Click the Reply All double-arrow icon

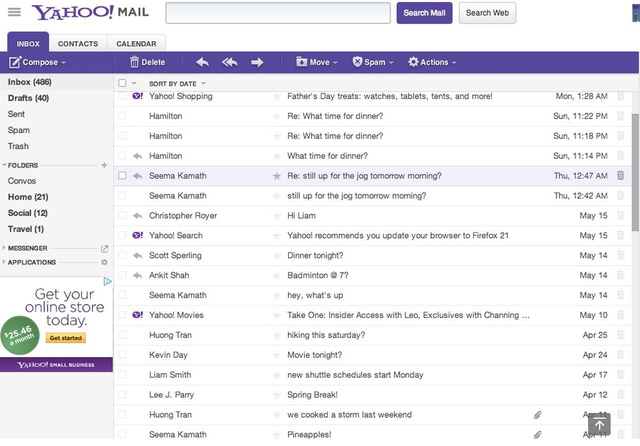(229, 62)
